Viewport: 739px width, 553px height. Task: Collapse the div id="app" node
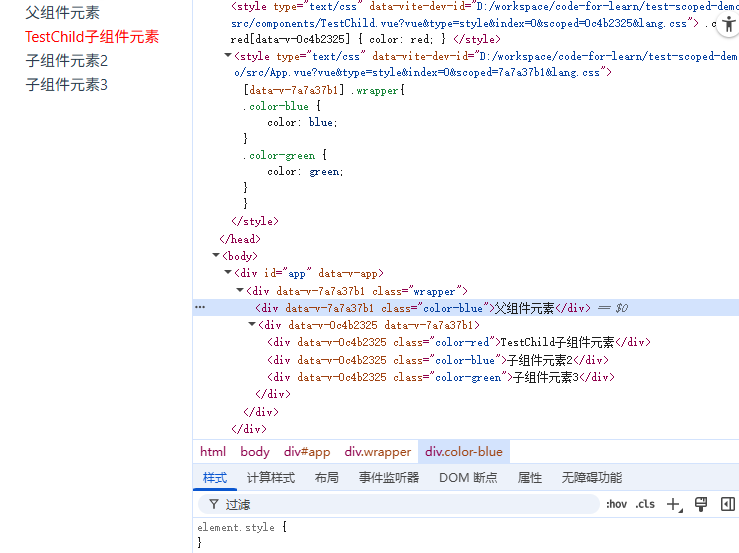228,273
